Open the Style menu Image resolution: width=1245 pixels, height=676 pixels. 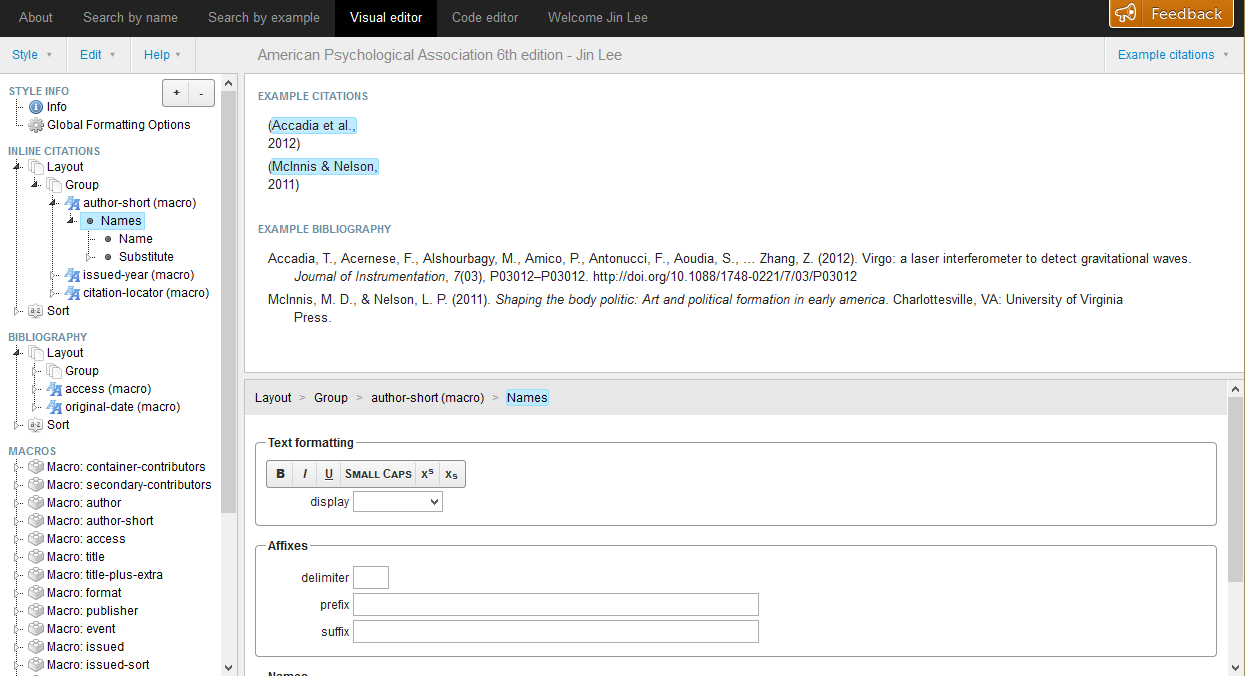click(32, 55)
